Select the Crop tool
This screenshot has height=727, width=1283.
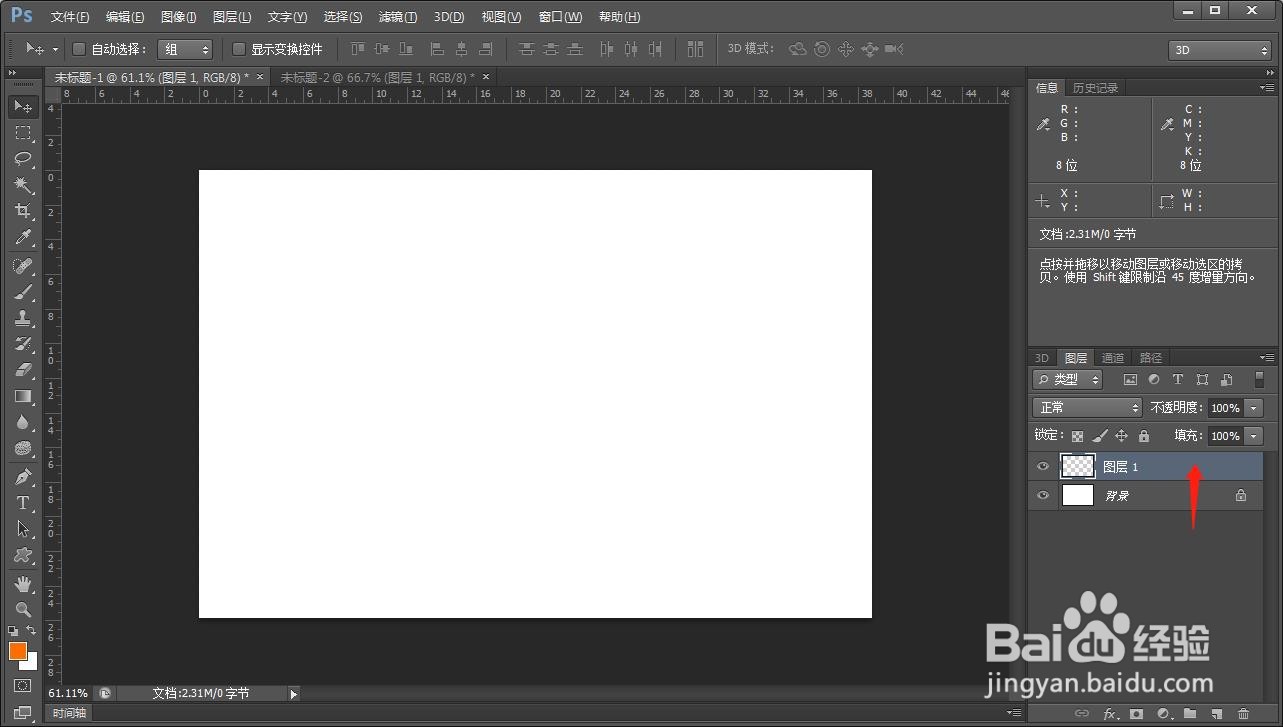pos(23,211)
